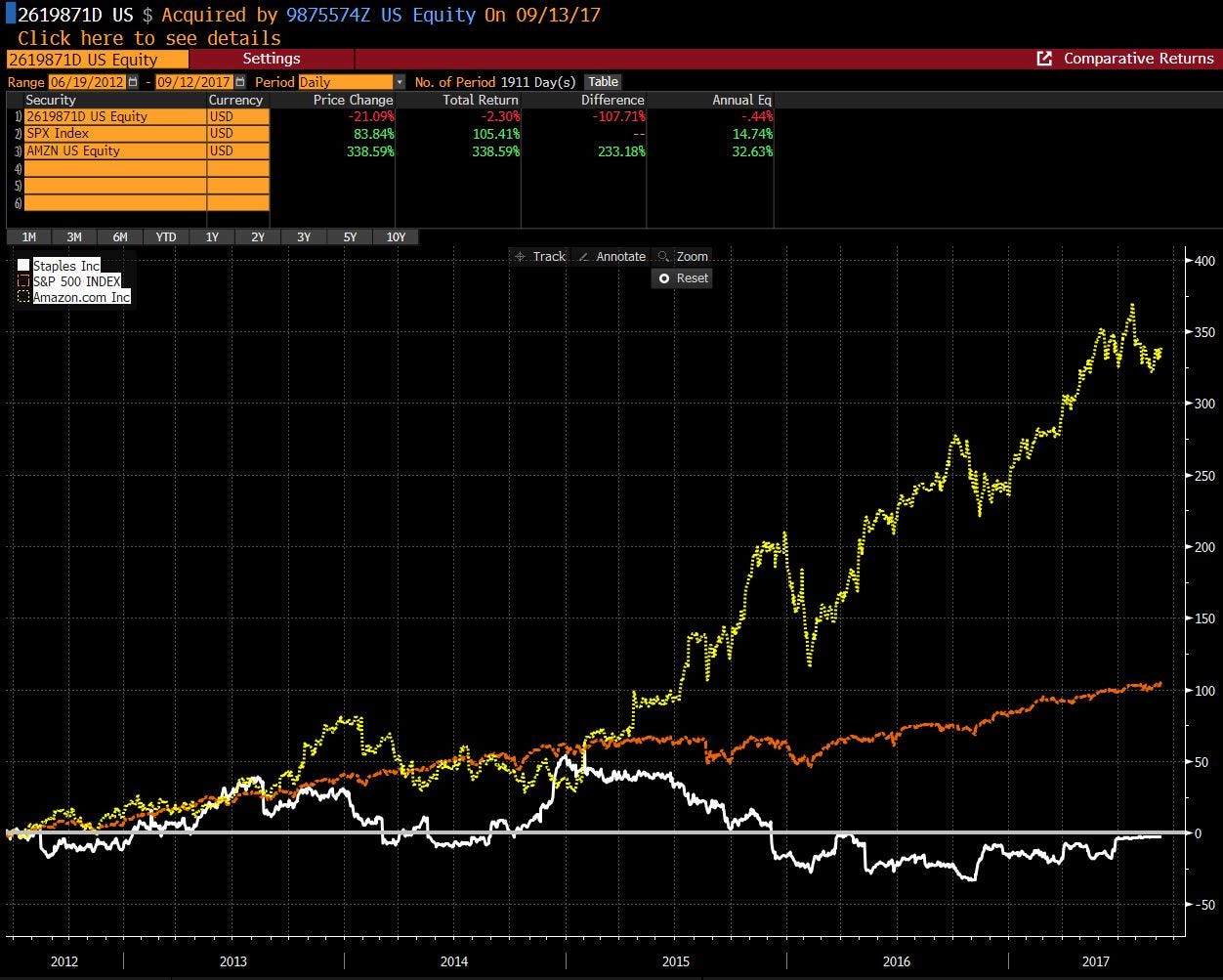This screenshot has height=980, width=1223.
Task: Click the Amazon.com Inc legend label
Action: (x=82, y=297)
